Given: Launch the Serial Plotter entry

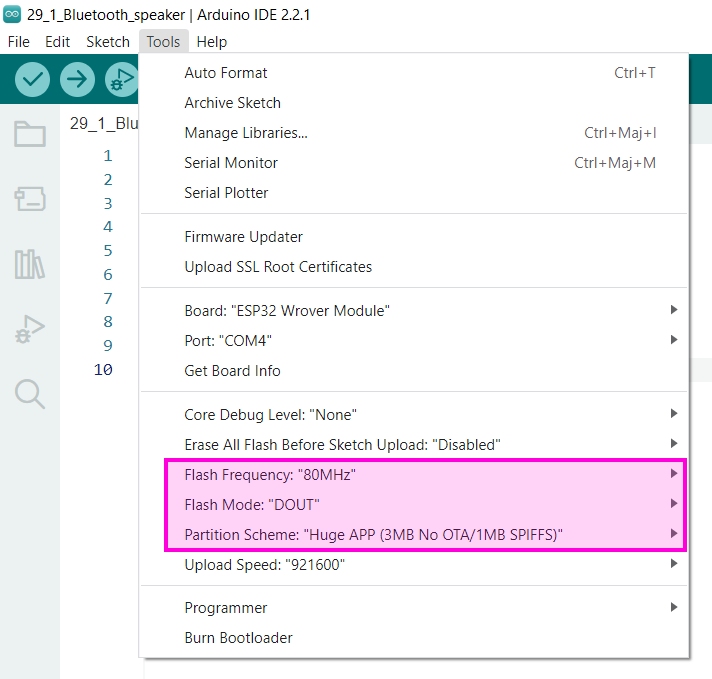Looking at the screenshot, I should tap(414, 193).
